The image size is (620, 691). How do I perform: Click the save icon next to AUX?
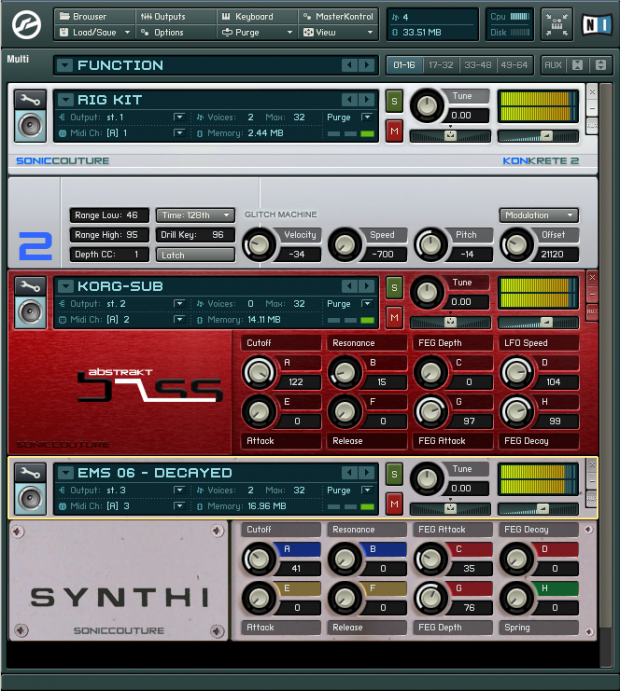coord(601,65)
